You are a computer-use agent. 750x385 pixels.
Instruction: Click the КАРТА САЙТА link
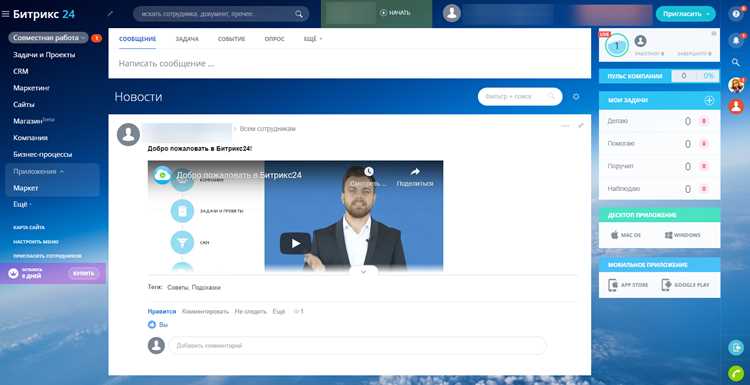(29, 228)
